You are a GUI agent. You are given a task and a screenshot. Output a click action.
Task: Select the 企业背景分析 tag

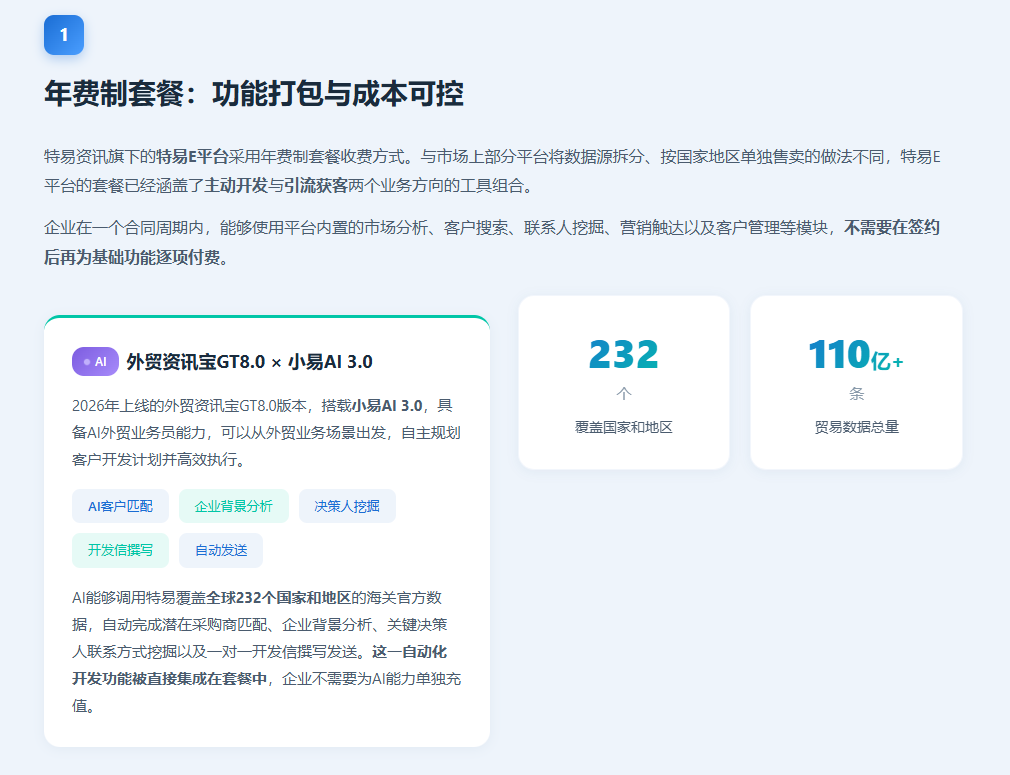pos(234,506)
